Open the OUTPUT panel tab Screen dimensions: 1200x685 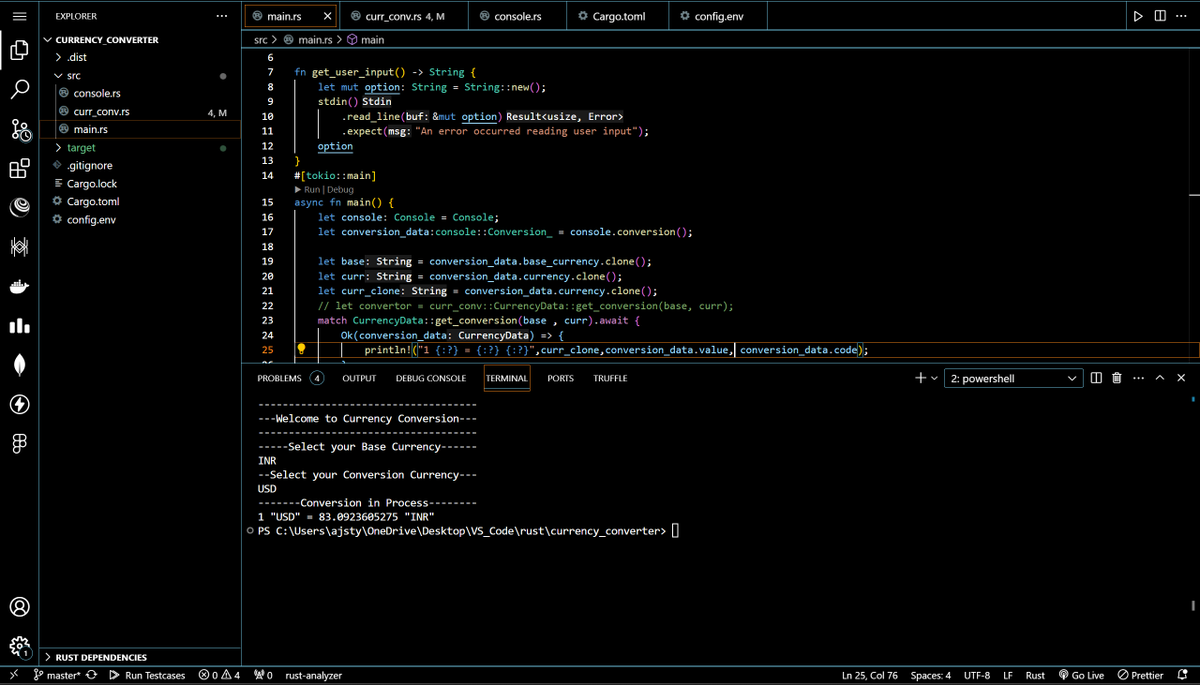tap(359, 378)
